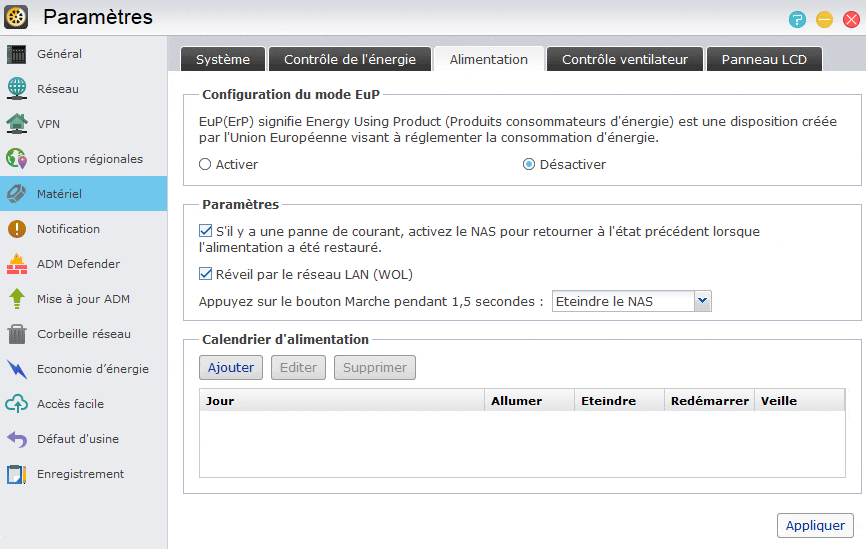
Task: Open the Panneau LCD tab
Action: [x=764, y=59]
